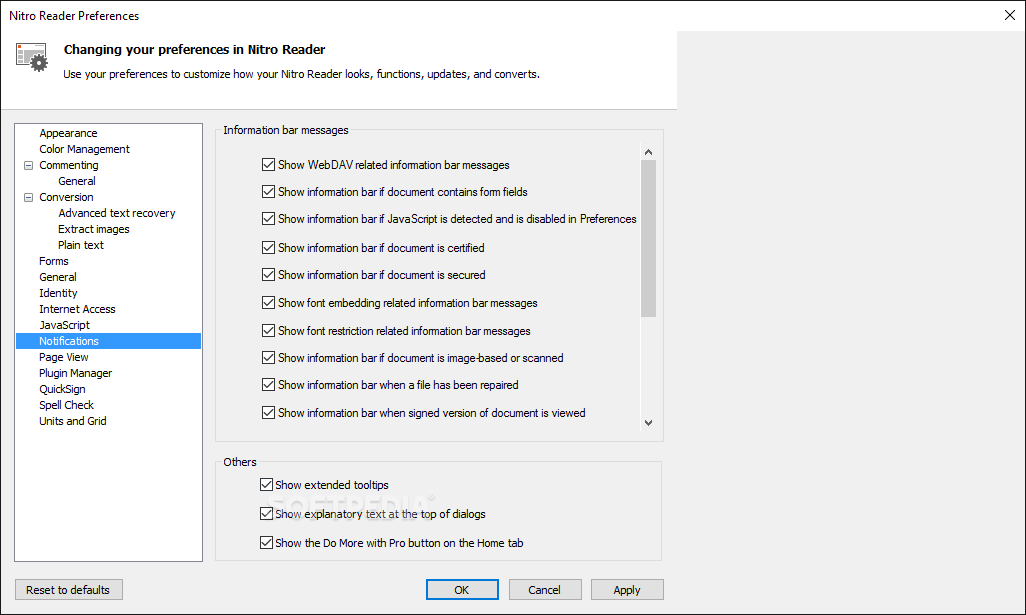The height and width of the screenshot is (615, 1026).
Task: Toggle JavaScript detected information bar checkbox
Action: coord(268,219)
